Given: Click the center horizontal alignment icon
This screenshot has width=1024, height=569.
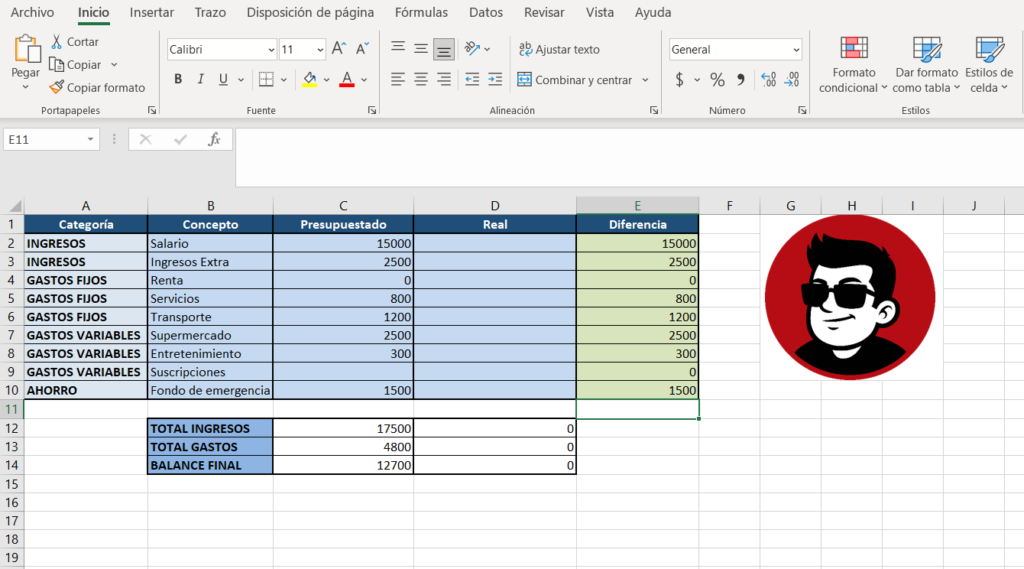Looking at the screenshot, I should 421,80.
